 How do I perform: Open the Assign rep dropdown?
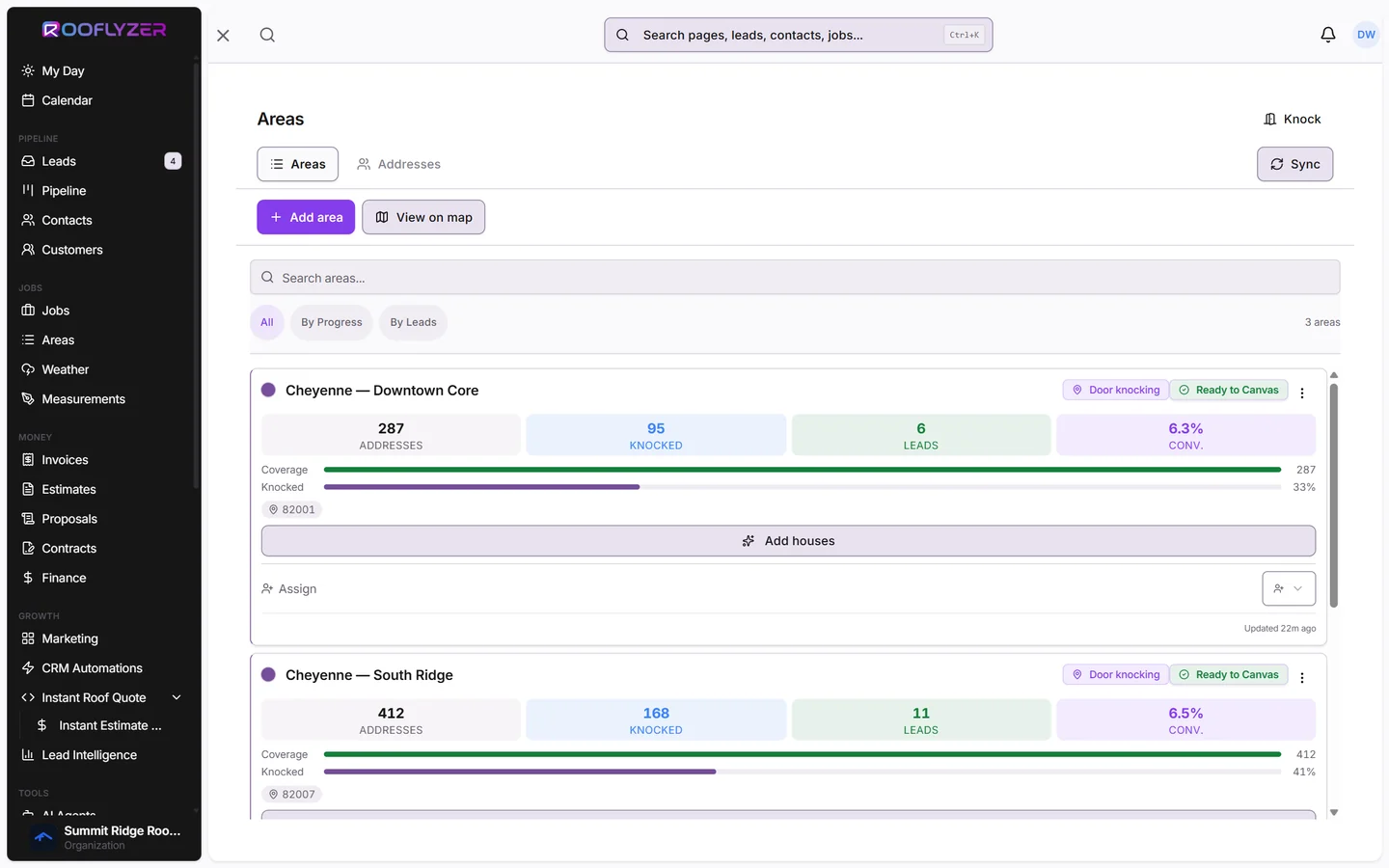[1289, 588]
